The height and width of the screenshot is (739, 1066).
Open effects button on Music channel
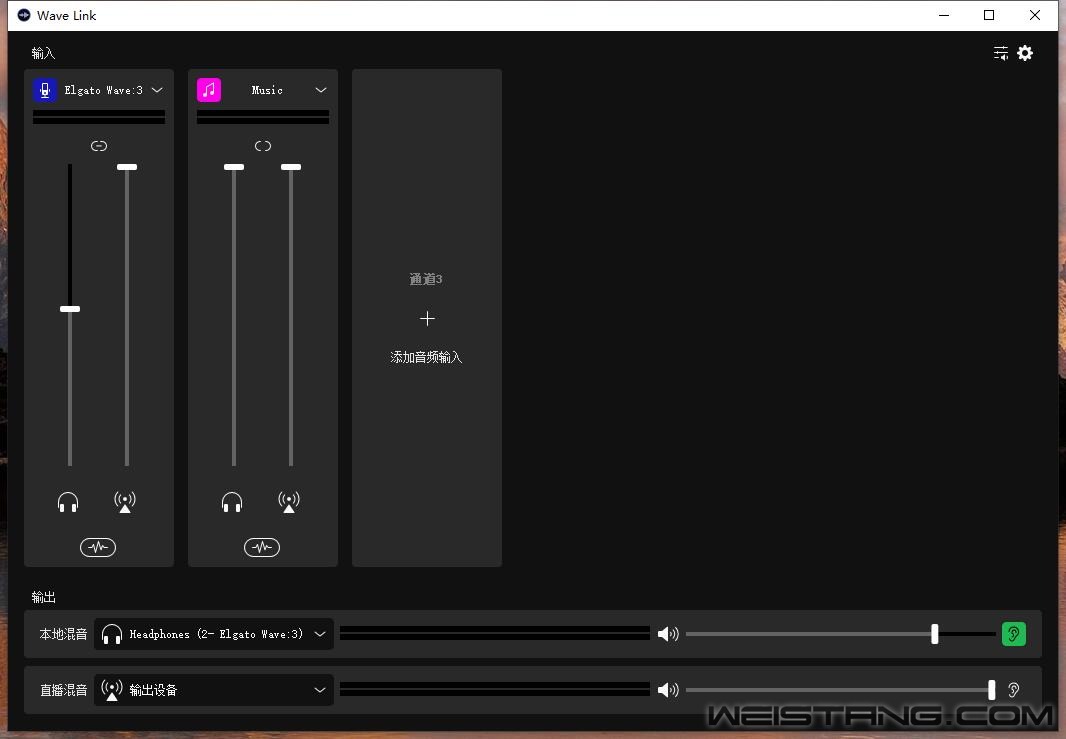coord(262,547)
